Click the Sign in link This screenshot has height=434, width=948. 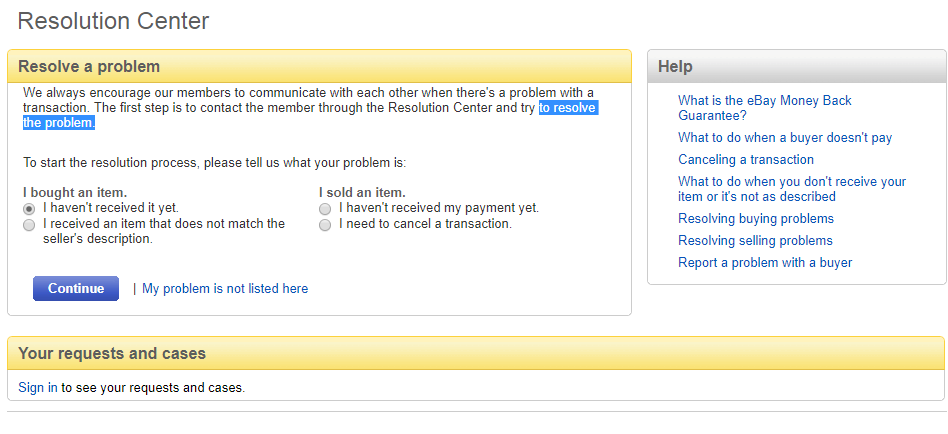[37, 387]
